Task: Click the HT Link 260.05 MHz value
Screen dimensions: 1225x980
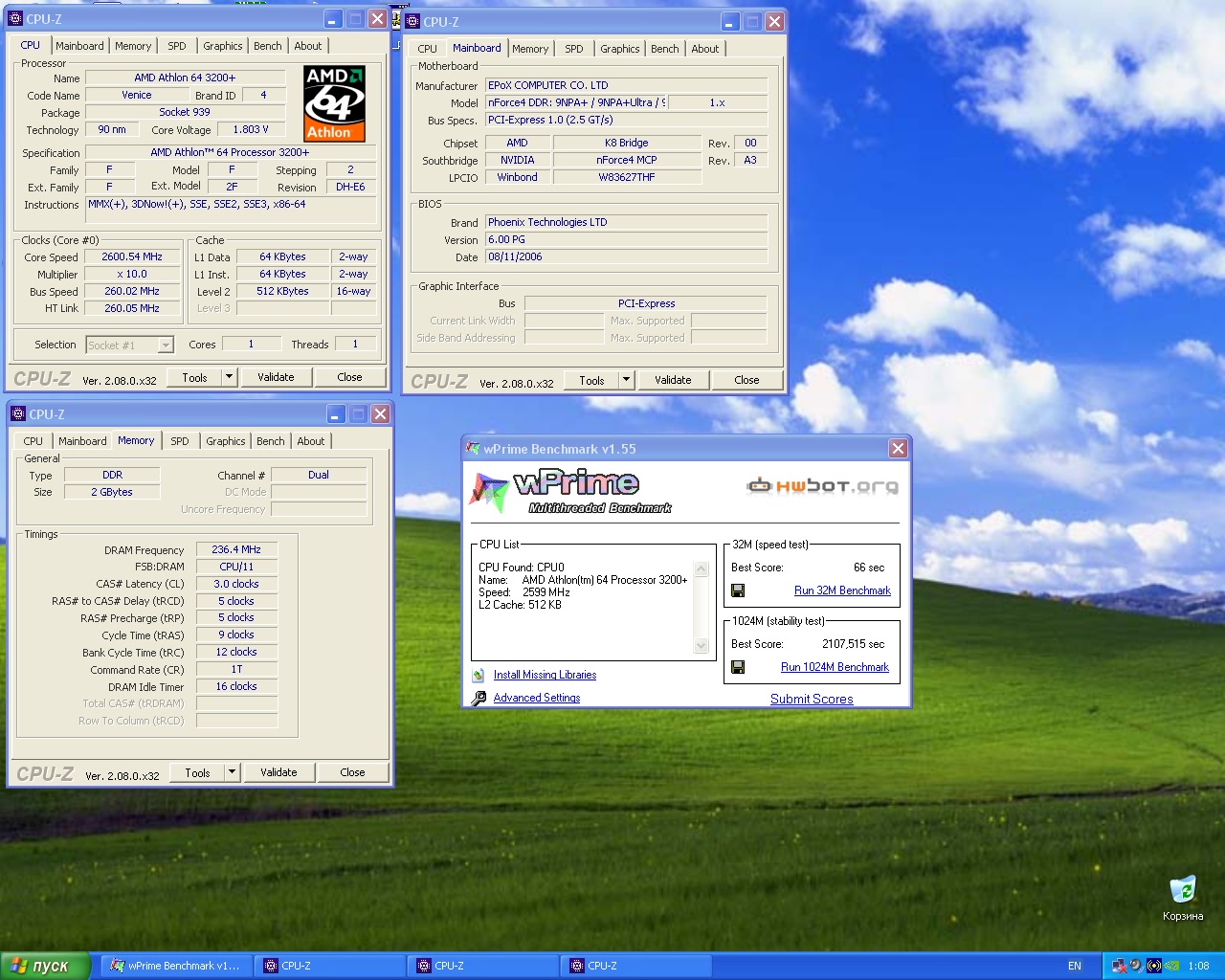Action: [132, 309]
